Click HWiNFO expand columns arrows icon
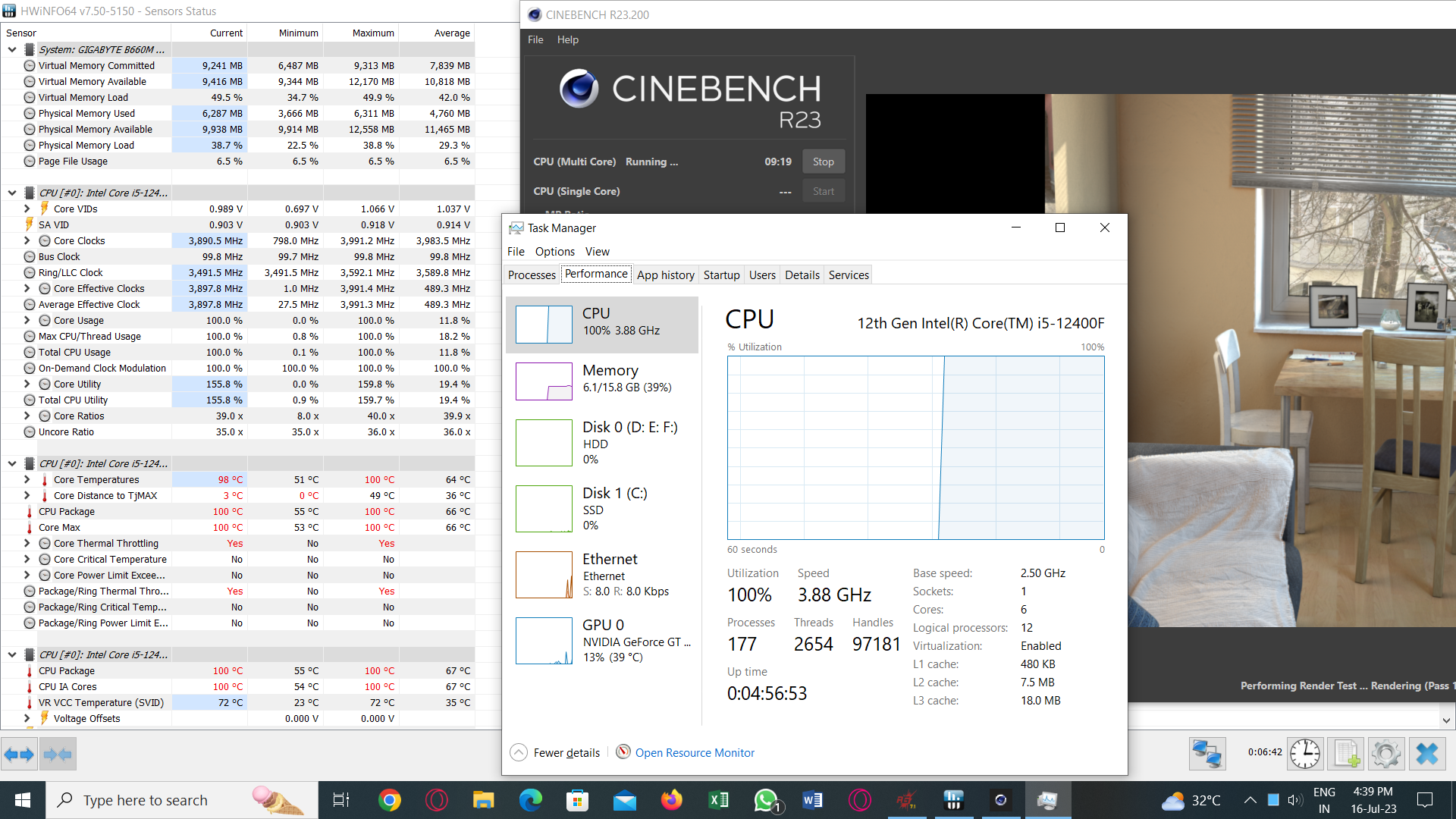 [x=19, y=754]
